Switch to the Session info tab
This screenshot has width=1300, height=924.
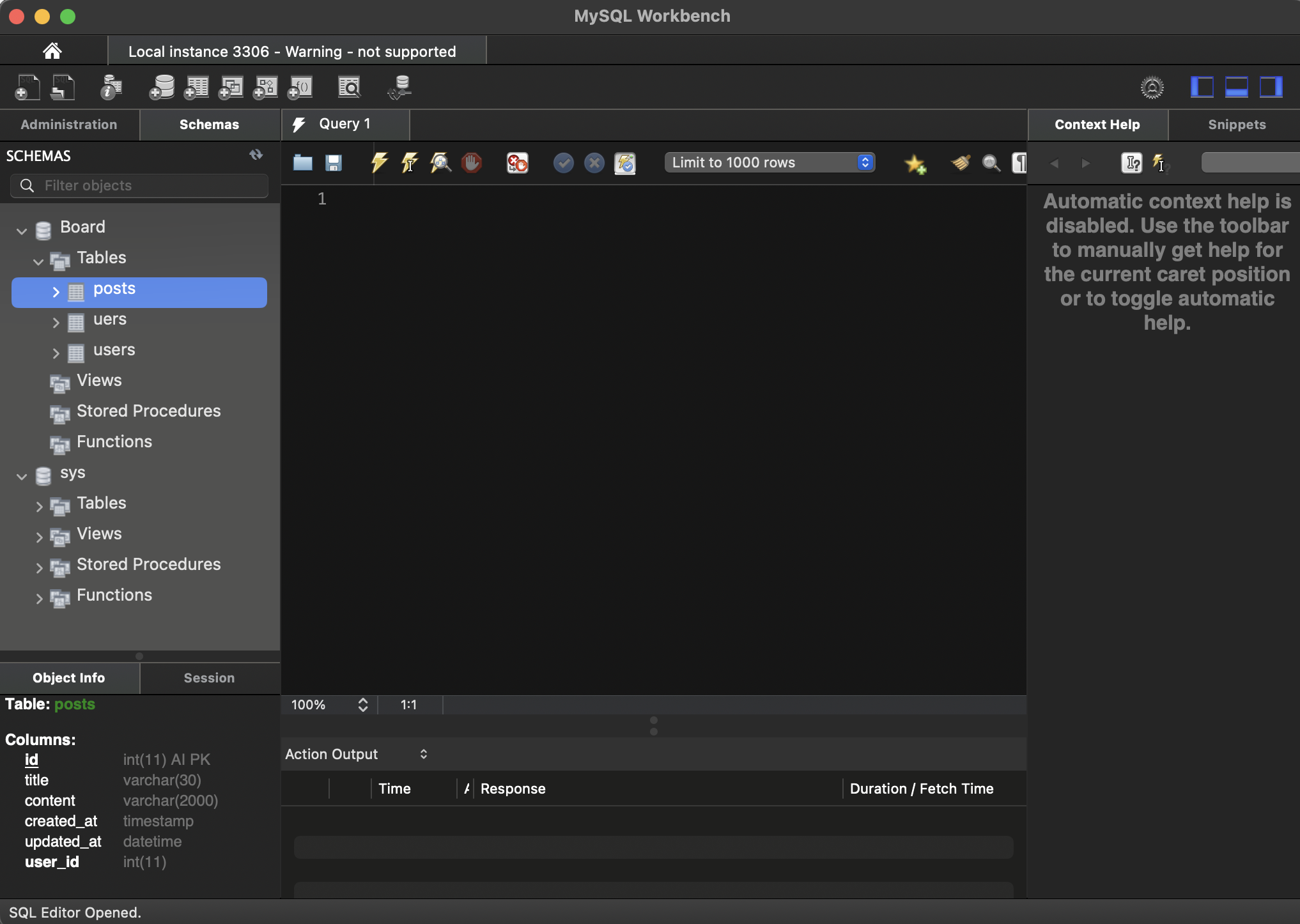(x=209, y=678)
